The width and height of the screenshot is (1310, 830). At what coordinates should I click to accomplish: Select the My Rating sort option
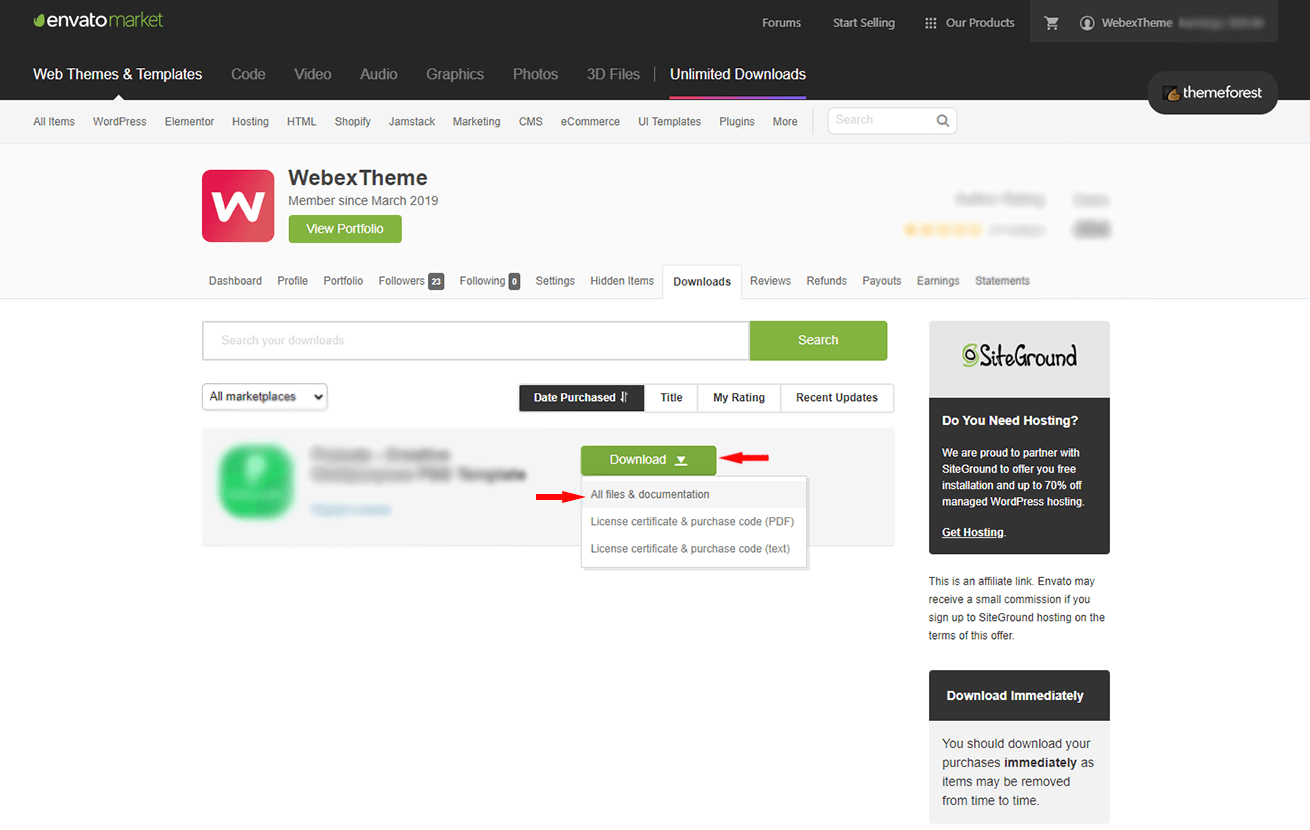(x=738, y=398)
